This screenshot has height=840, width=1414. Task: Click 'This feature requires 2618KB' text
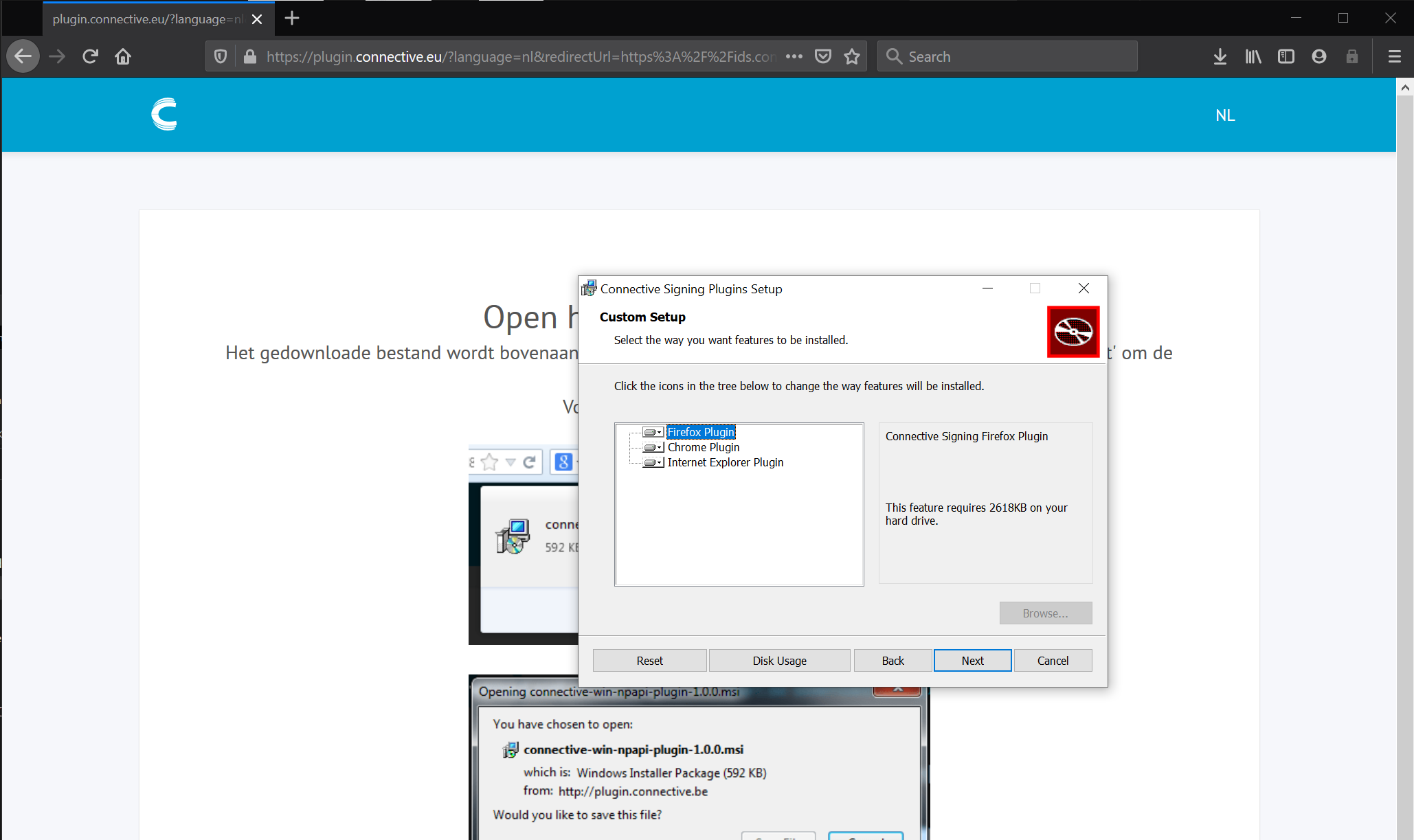(976, 514)
